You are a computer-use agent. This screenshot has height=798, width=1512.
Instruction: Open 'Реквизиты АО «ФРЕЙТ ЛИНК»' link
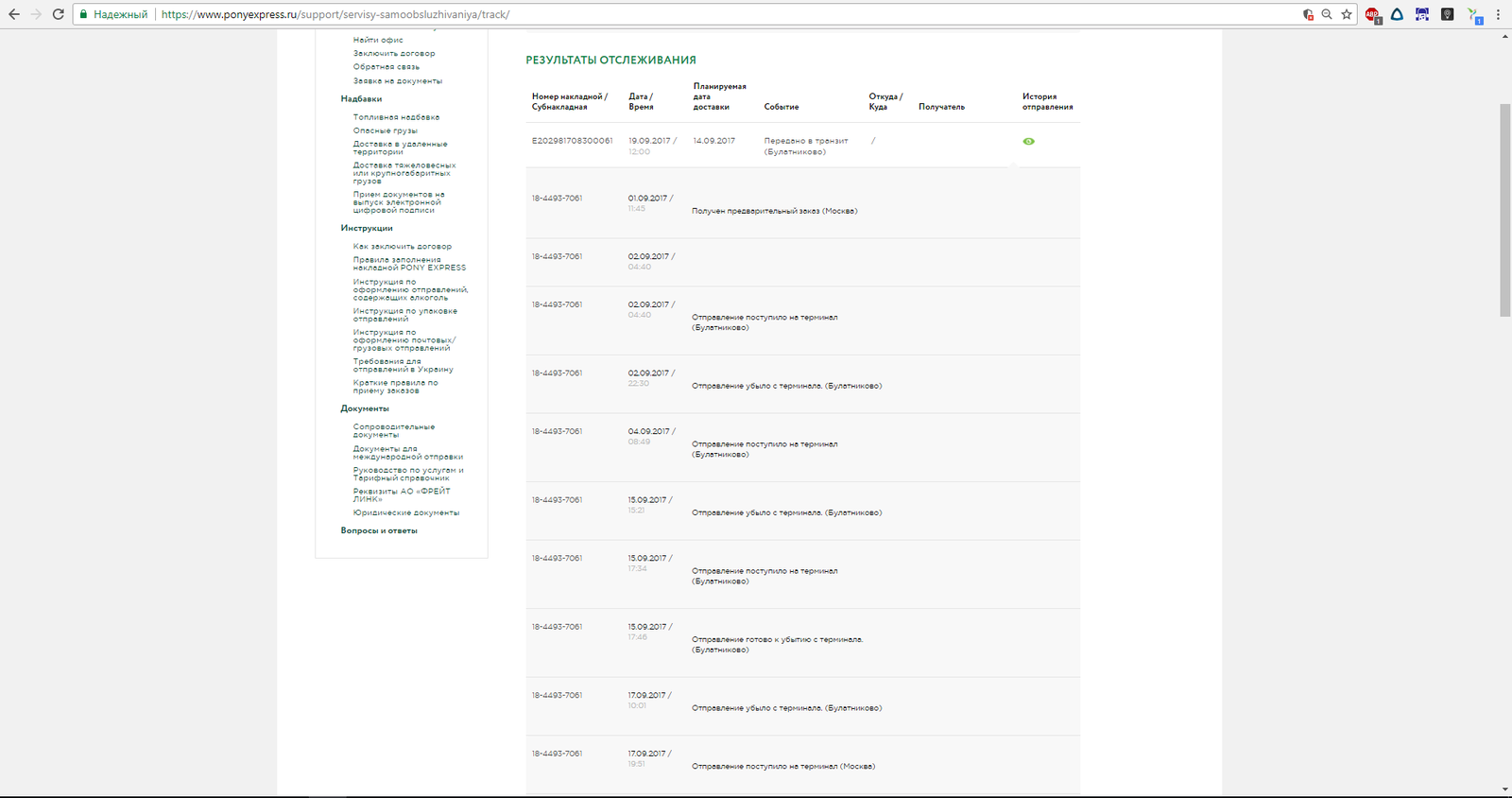(402, 494)
